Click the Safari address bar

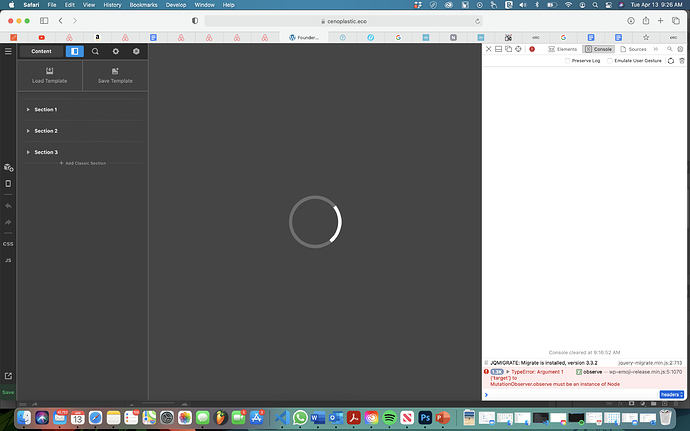pos(343,21)
